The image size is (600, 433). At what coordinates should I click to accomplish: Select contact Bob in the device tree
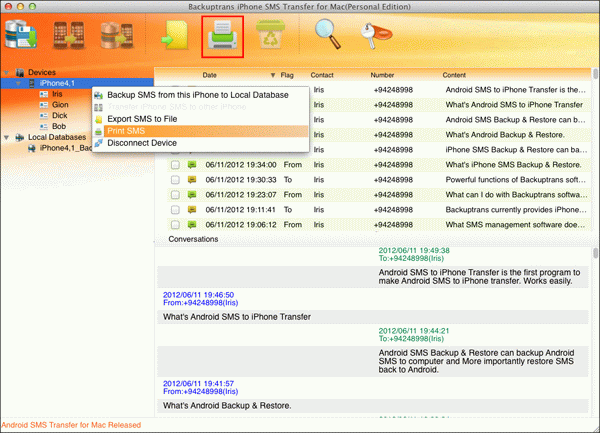pyautogui.click(x=59, y=126)
